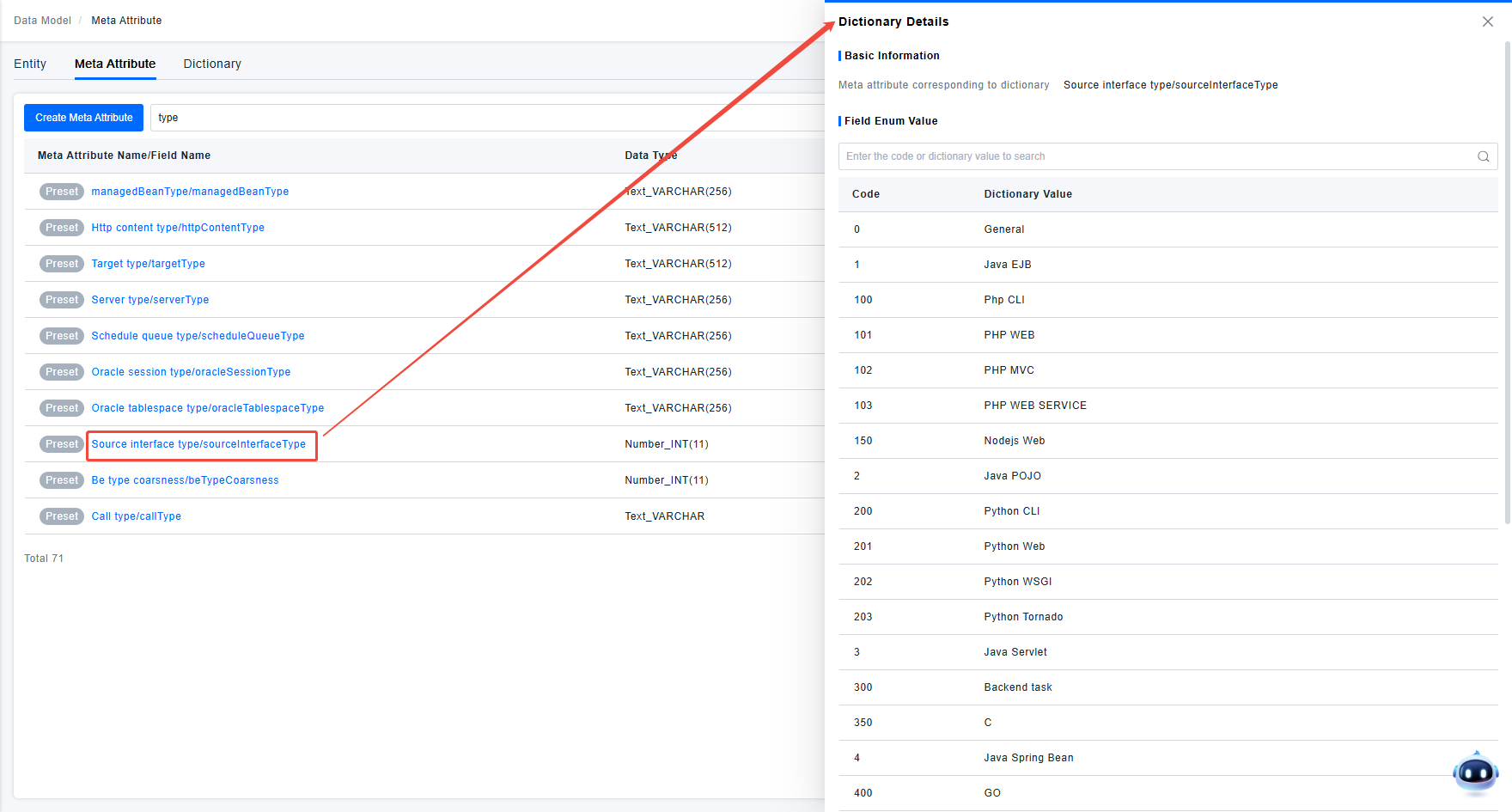Image resolution: width=1512 pixels, height=812 pixels.
Task: Click the Preset badge beside Server type/serverType
Action: tap(62, 300)
